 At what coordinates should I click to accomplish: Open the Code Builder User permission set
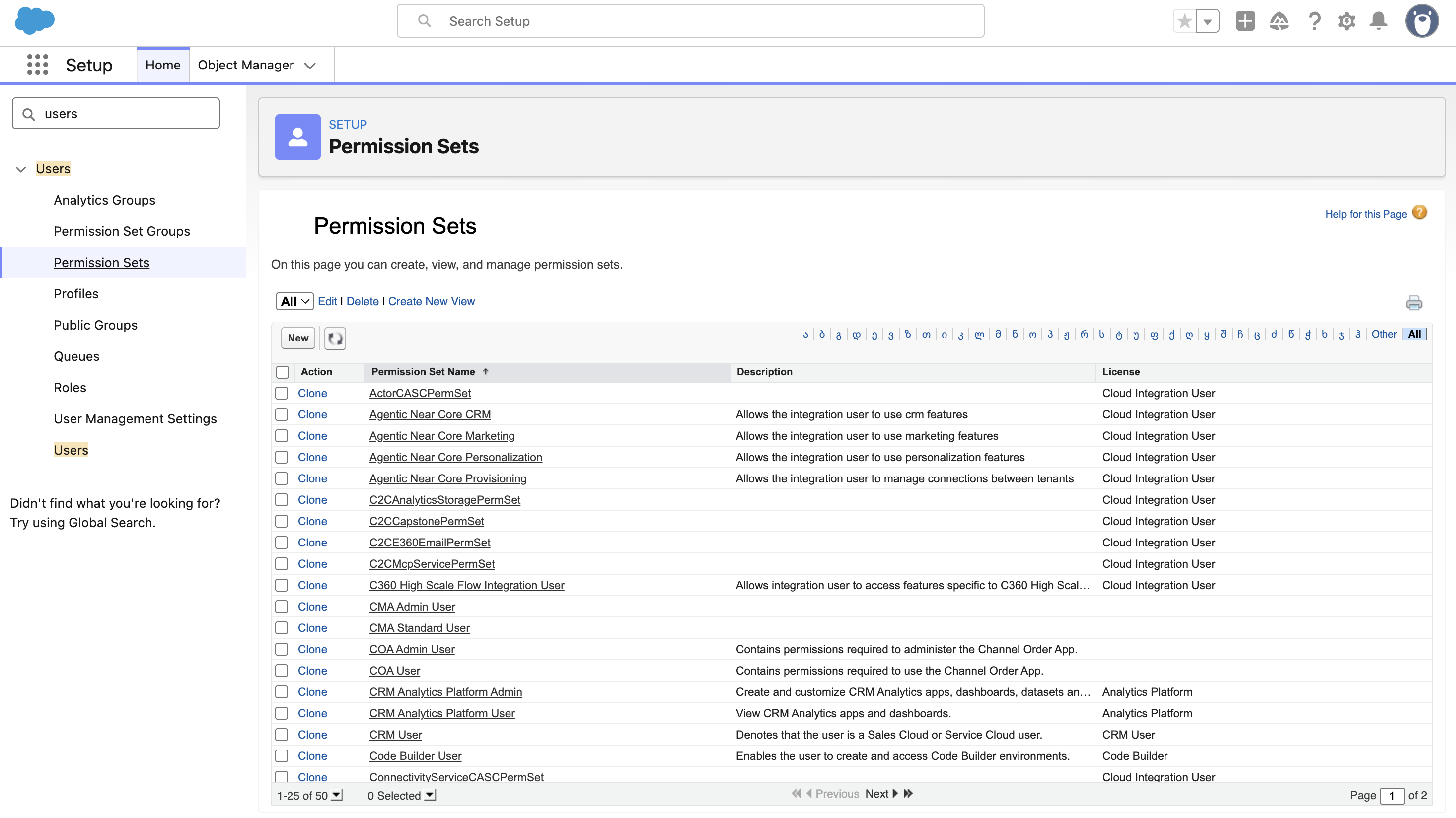pos(416,756)
